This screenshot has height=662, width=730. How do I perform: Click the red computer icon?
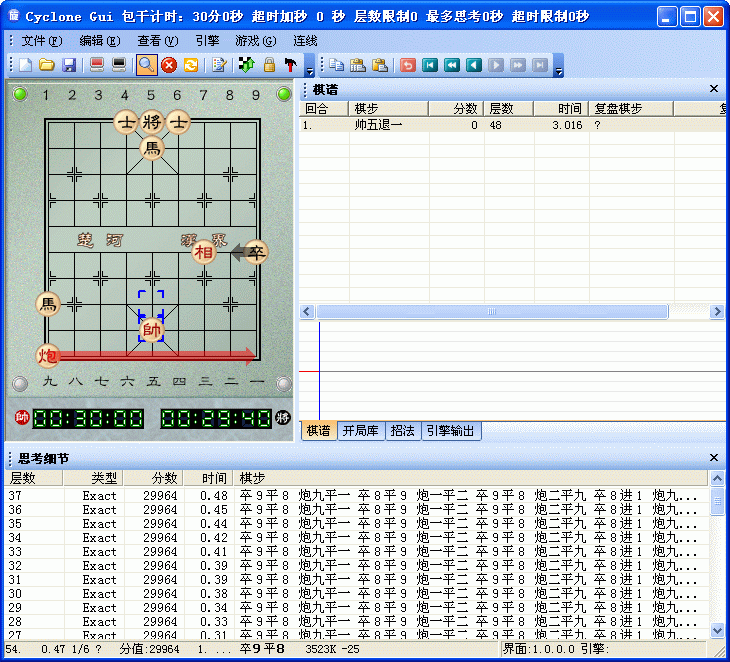point(97,65)
